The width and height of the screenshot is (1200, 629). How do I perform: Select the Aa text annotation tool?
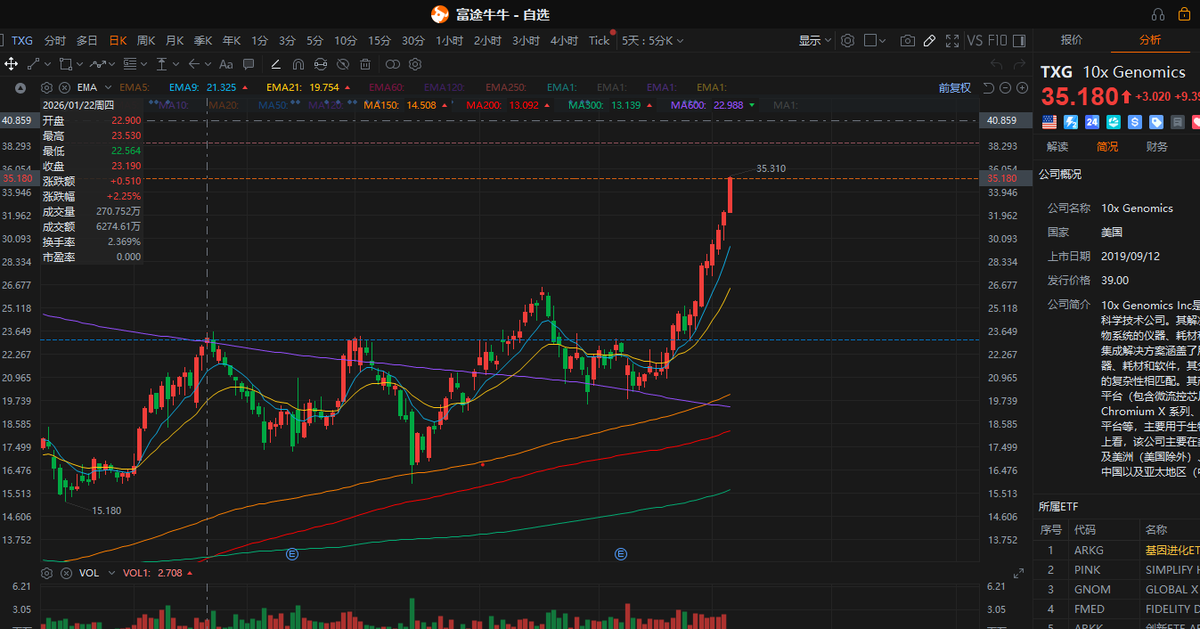coord(225,64)
